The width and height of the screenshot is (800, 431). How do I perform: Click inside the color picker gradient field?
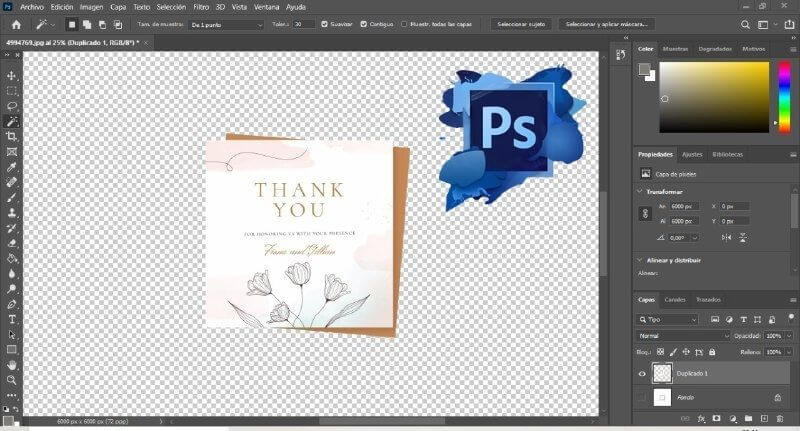coord(710,97)
